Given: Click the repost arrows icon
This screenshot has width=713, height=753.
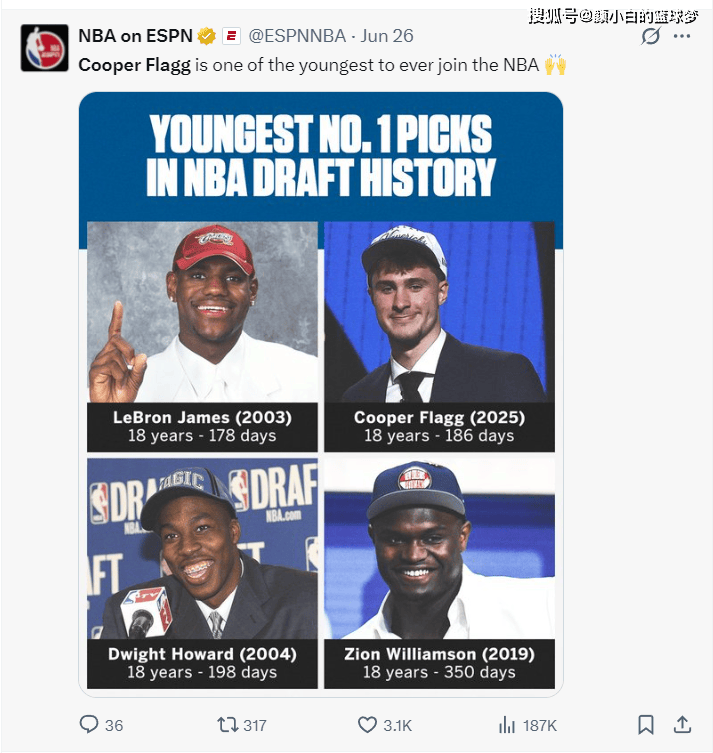Looking at the screenshot, I should [x=228, y=724].
